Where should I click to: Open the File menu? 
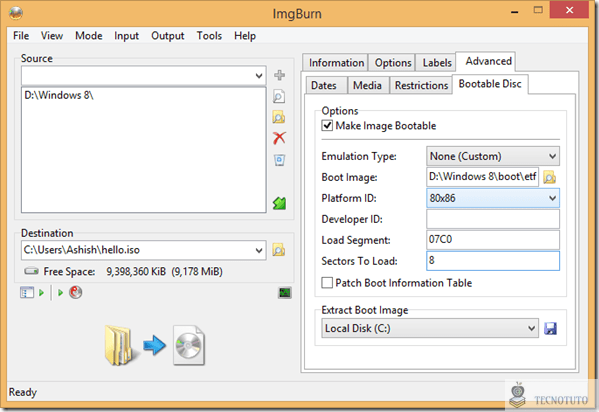[x=21, y=36]
